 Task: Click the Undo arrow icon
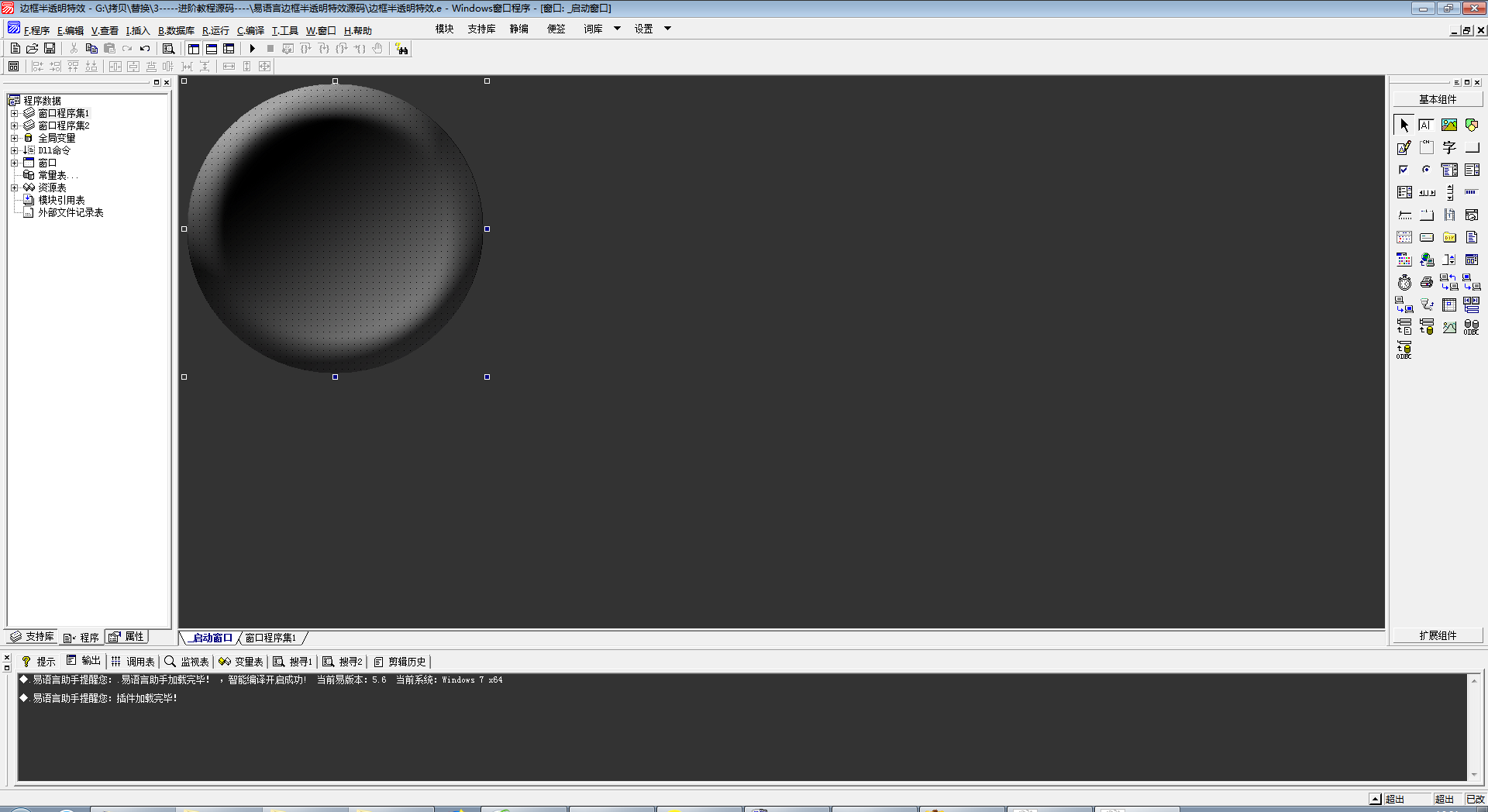[x=145, y=49]
